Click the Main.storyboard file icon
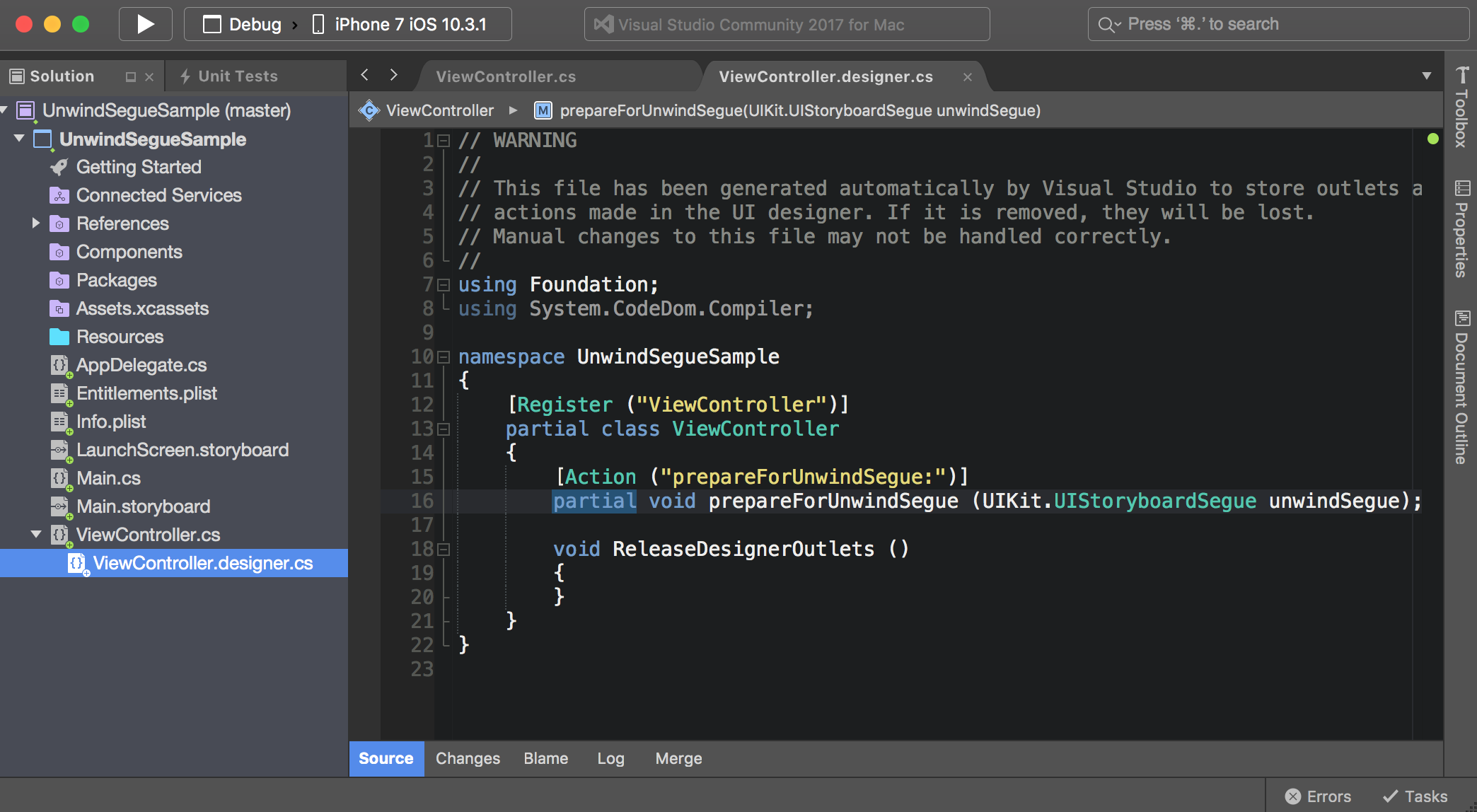The height and width of the screenshot is (812, 1477). (60, 506)
